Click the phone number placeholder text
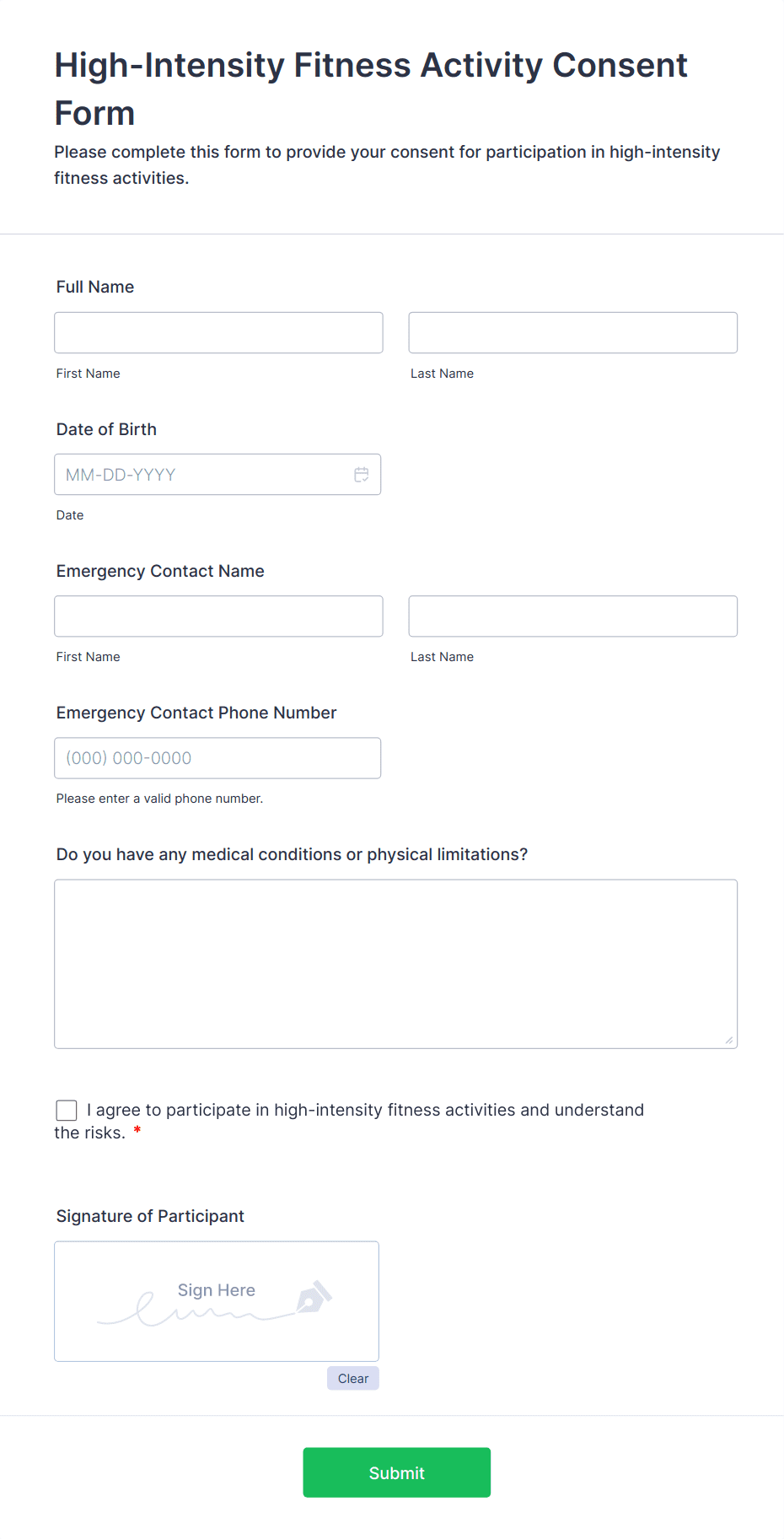Screen dimensions: 784x1539 [x=128, y=757]
